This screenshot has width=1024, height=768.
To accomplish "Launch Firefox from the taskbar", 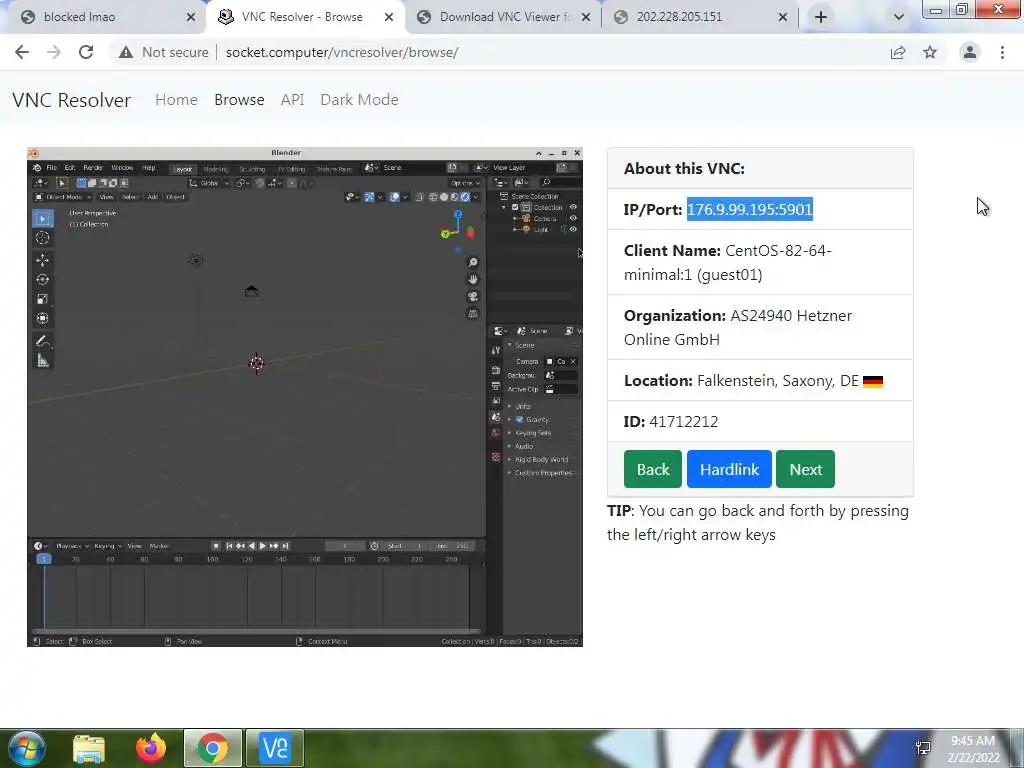I will pos(151,748).
